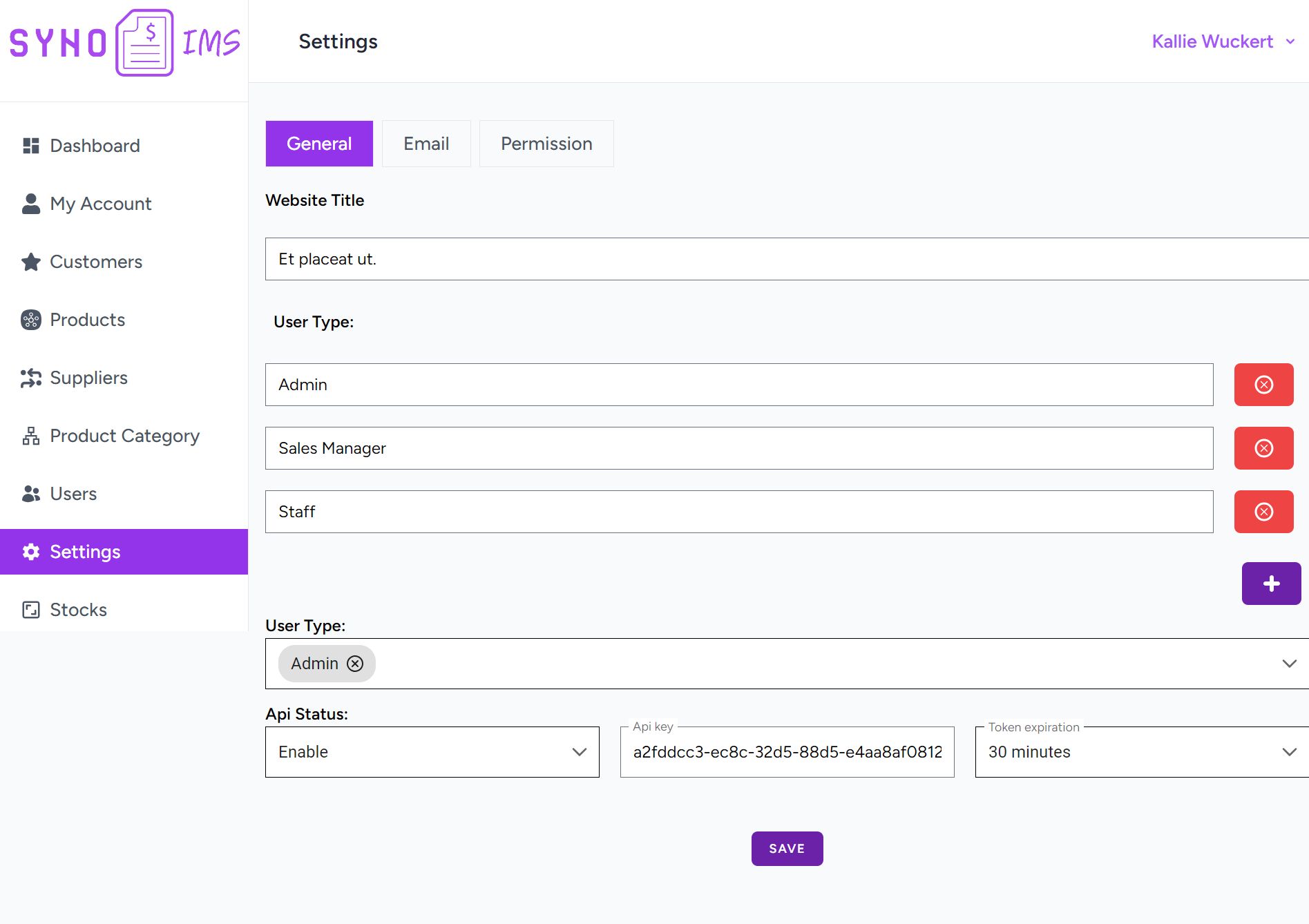Screen dimensions: 1309x924
Task: Remove the Admin chip from selection
Action: point(355,664)
